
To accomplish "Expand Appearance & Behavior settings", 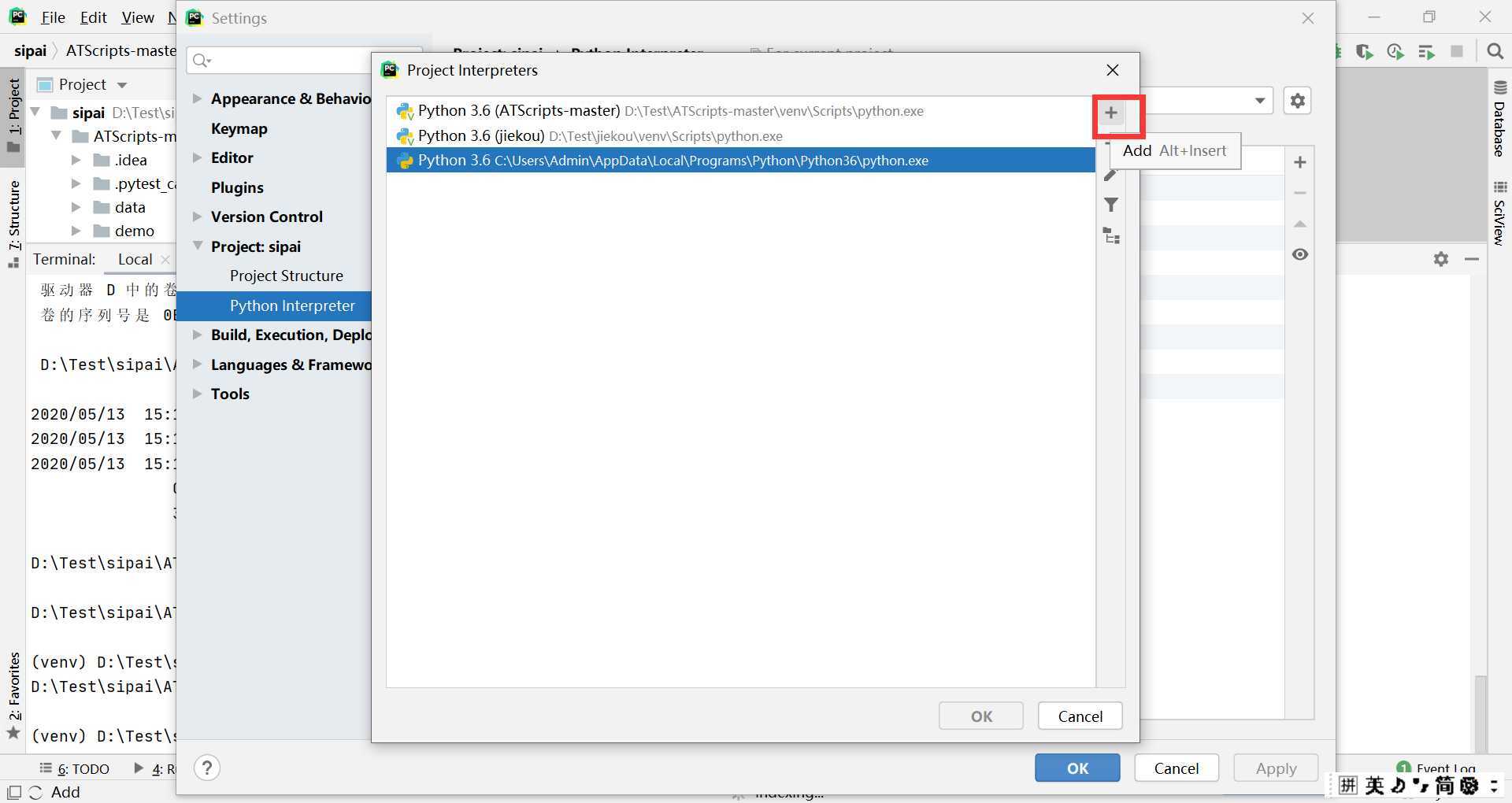I will coord(198,98).
